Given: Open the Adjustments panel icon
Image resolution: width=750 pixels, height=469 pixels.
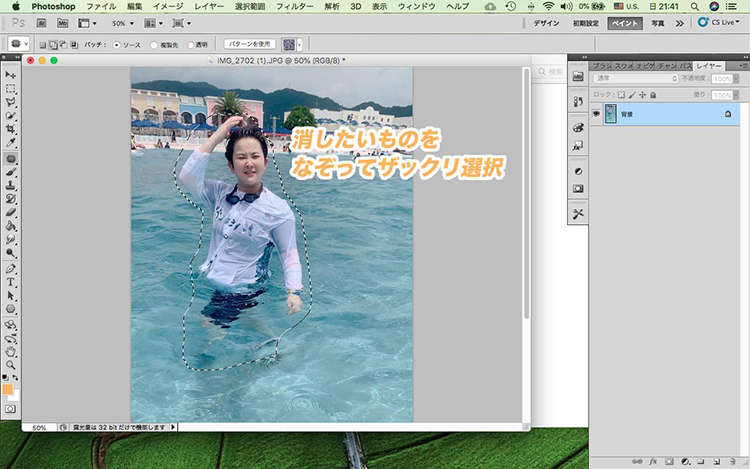Looking at the screenshot, I should pos(578,171).
